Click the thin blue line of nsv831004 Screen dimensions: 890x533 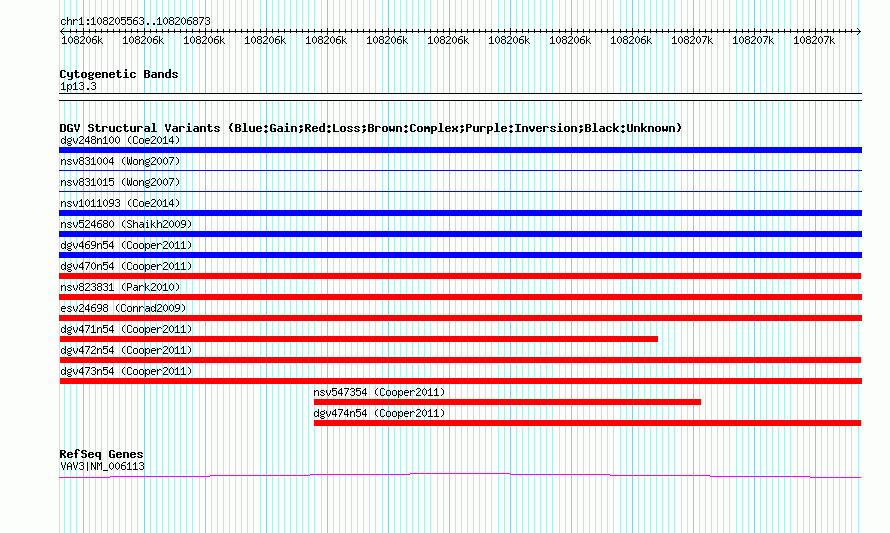460,170
